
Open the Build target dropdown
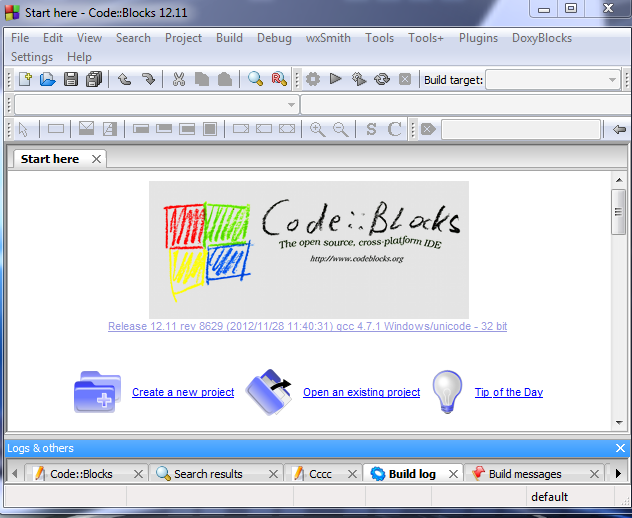[x=552, y=80]
